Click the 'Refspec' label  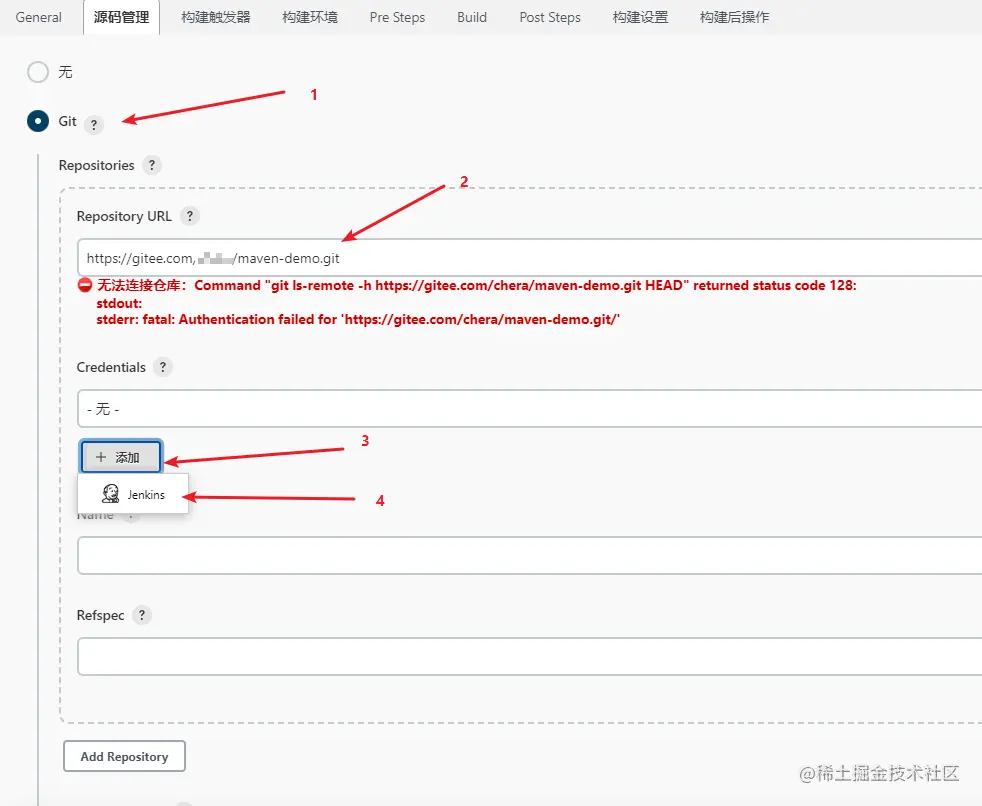tap(100, 615)
